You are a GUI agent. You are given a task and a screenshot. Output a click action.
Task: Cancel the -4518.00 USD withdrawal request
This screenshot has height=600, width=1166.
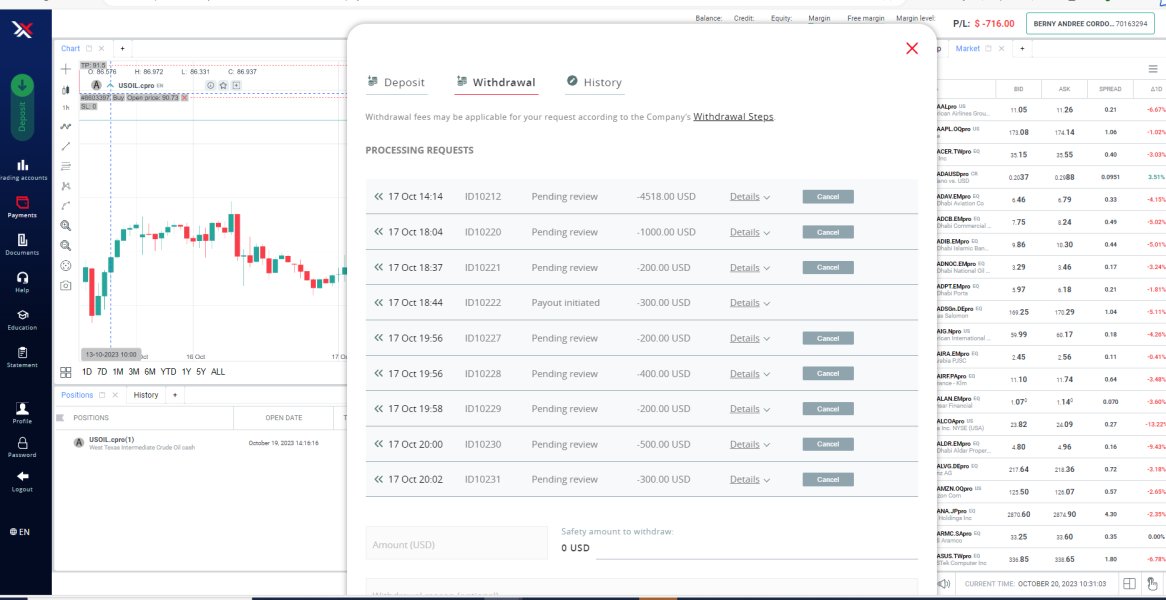pyautogui.click(x=828, y=196)
